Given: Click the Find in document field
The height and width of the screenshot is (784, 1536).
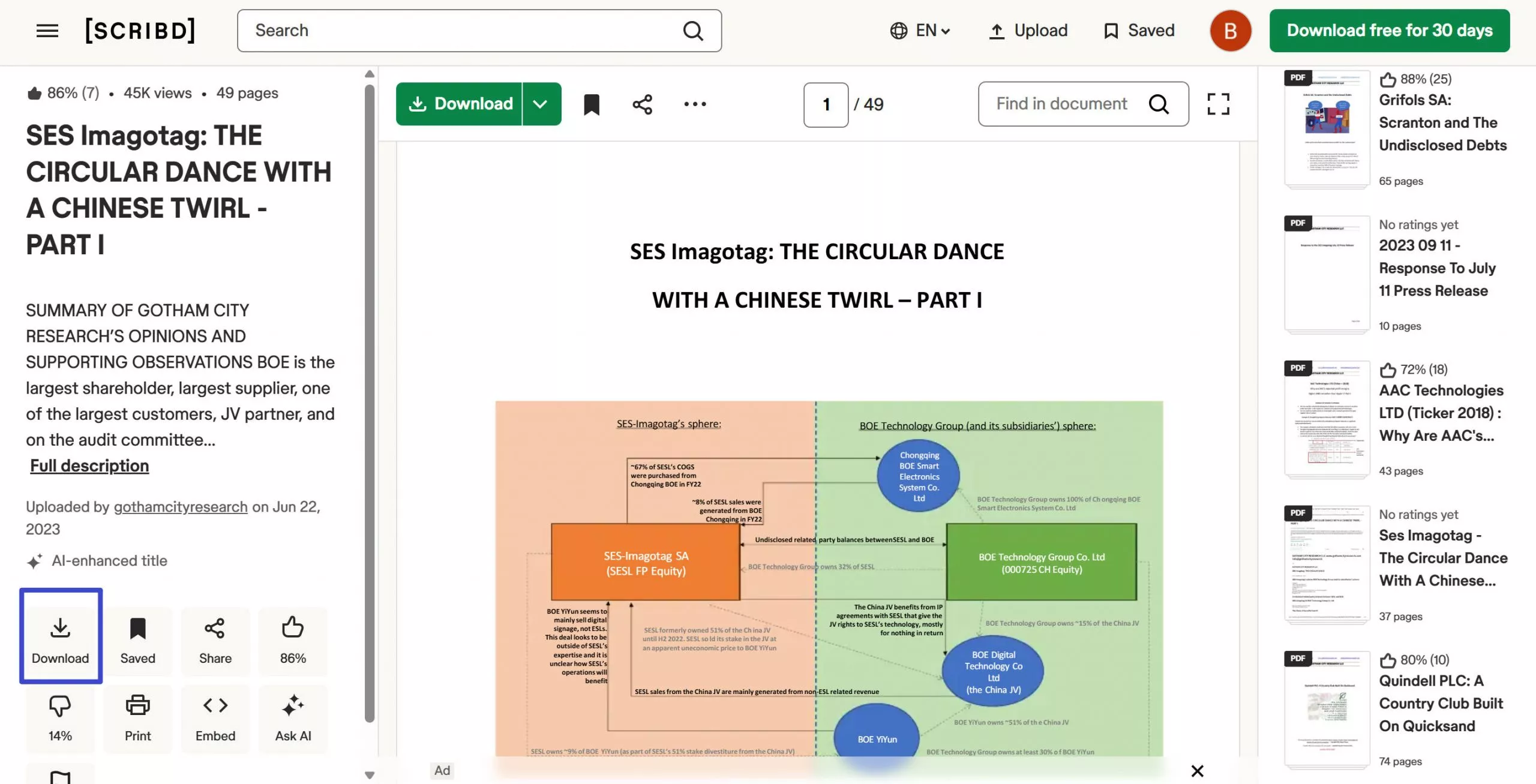Looking at the screenshot, I should [x=1062, y=104].
